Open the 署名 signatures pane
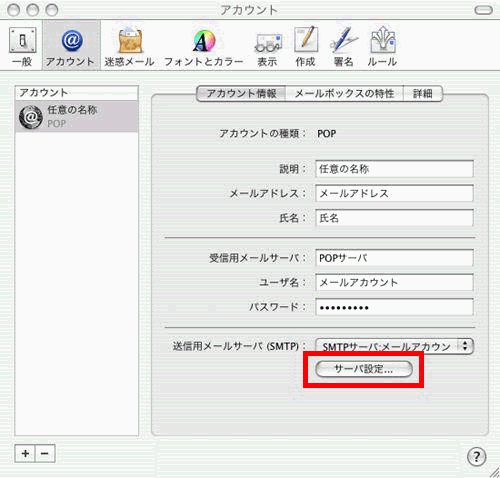Image resolution: width=500 pixels, height=478 pixels. point(343,47)
